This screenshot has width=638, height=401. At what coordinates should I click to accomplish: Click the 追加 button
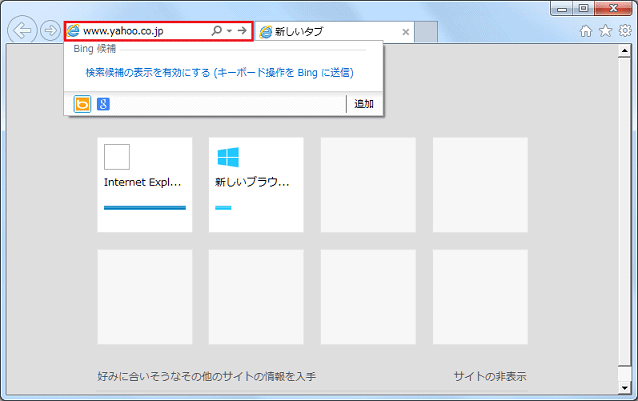[x=364, y=104]
